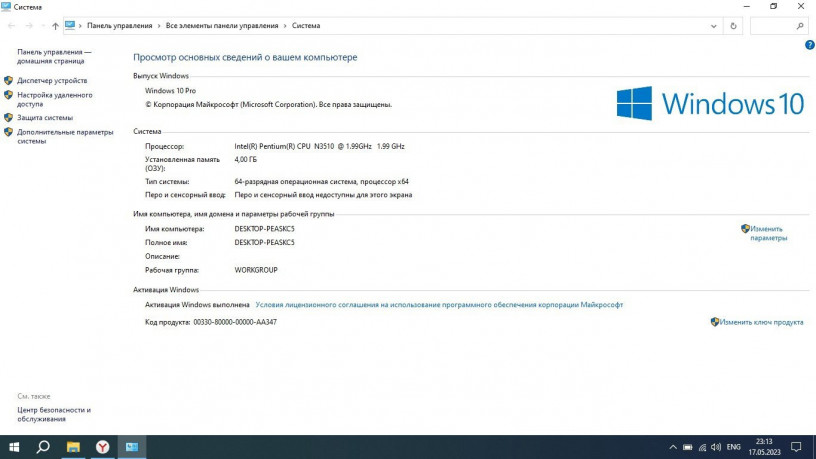This screenshot has width=816, height=459.
Task: Open Дополнительные параметры системы link
Action: [x=65, y=136]
